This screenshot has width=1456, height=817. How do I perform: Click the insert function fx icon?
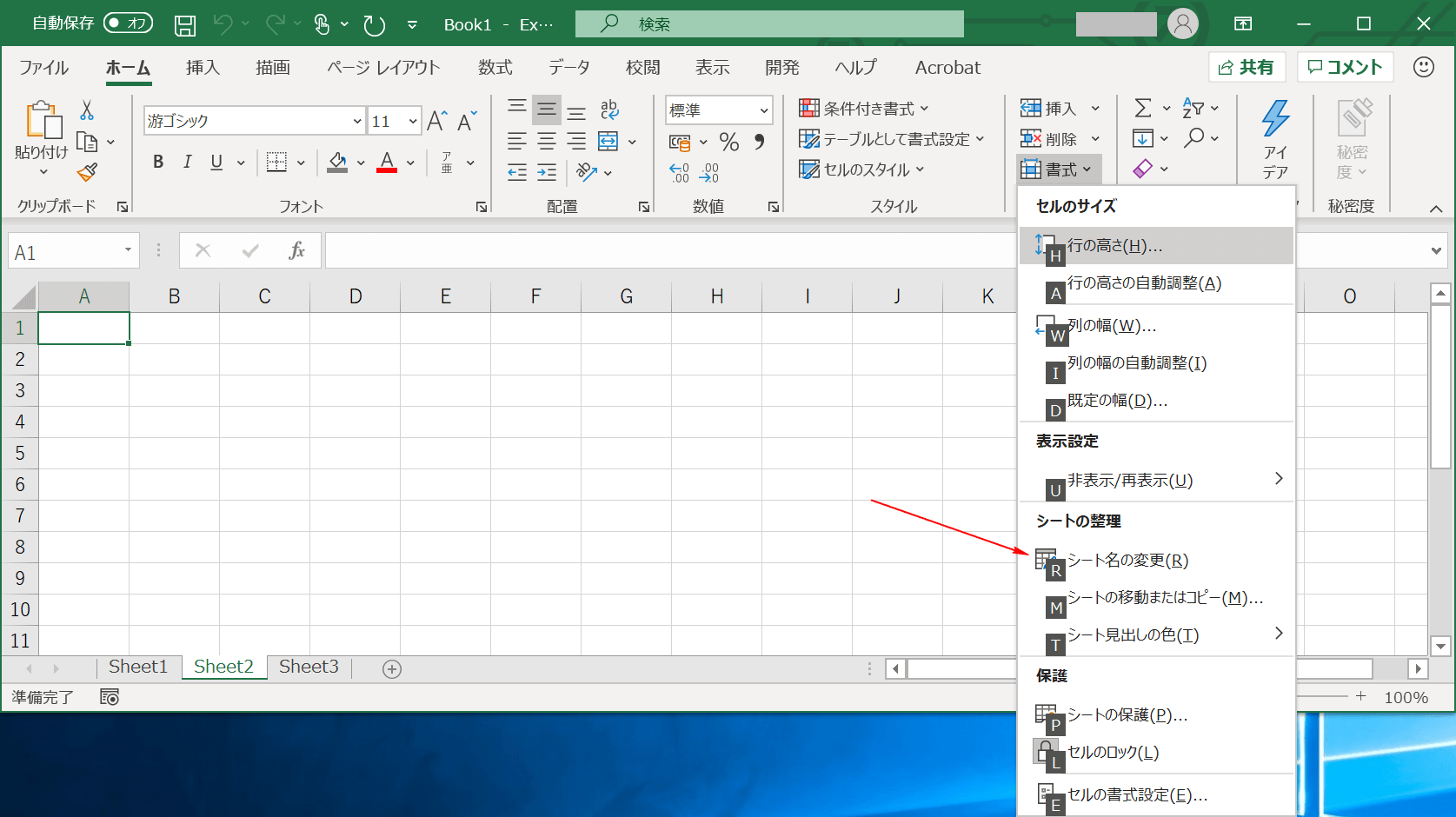[x=296, y=251]
